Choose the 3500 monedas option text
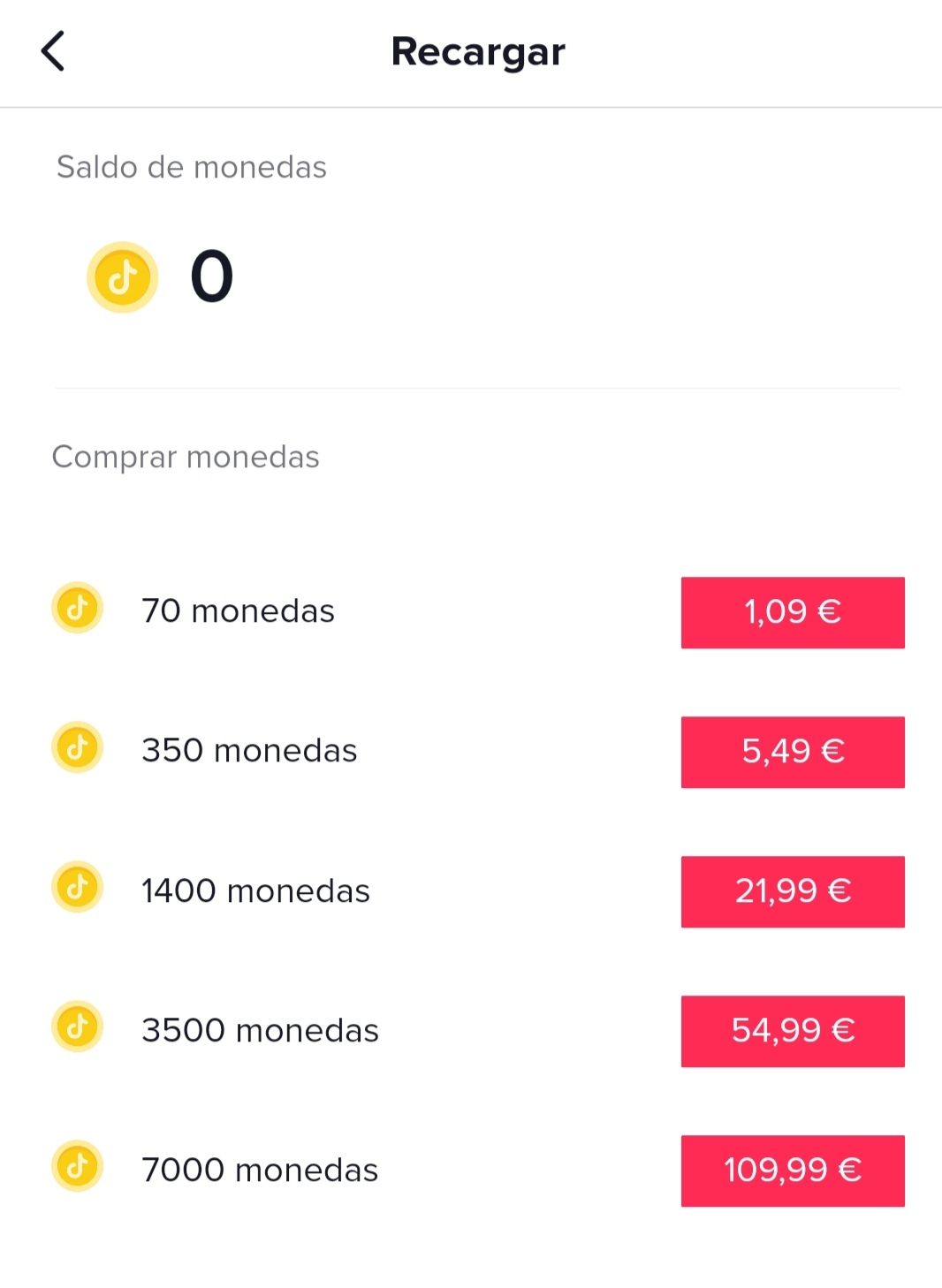Image resolution: width=942 pixels, height=1288 pixels. [260, 1030]
